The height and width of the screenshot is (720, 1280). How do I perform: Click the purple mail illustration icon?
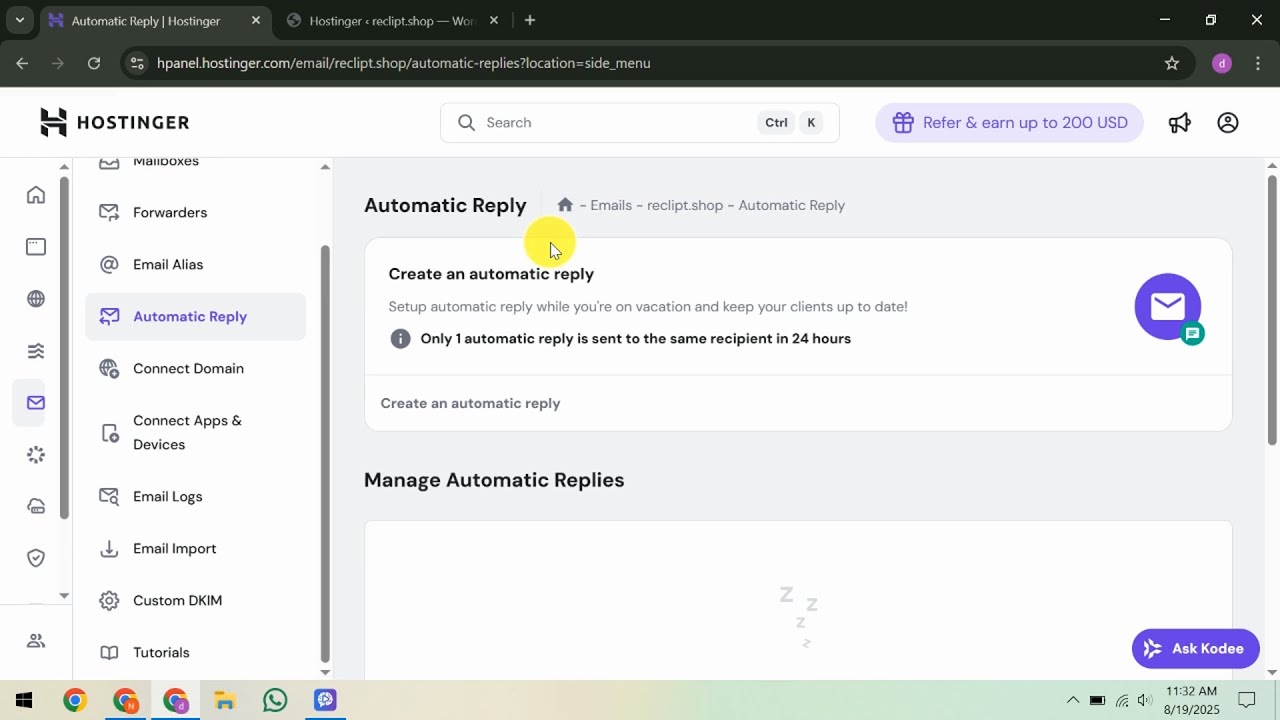click(1168, 307)
